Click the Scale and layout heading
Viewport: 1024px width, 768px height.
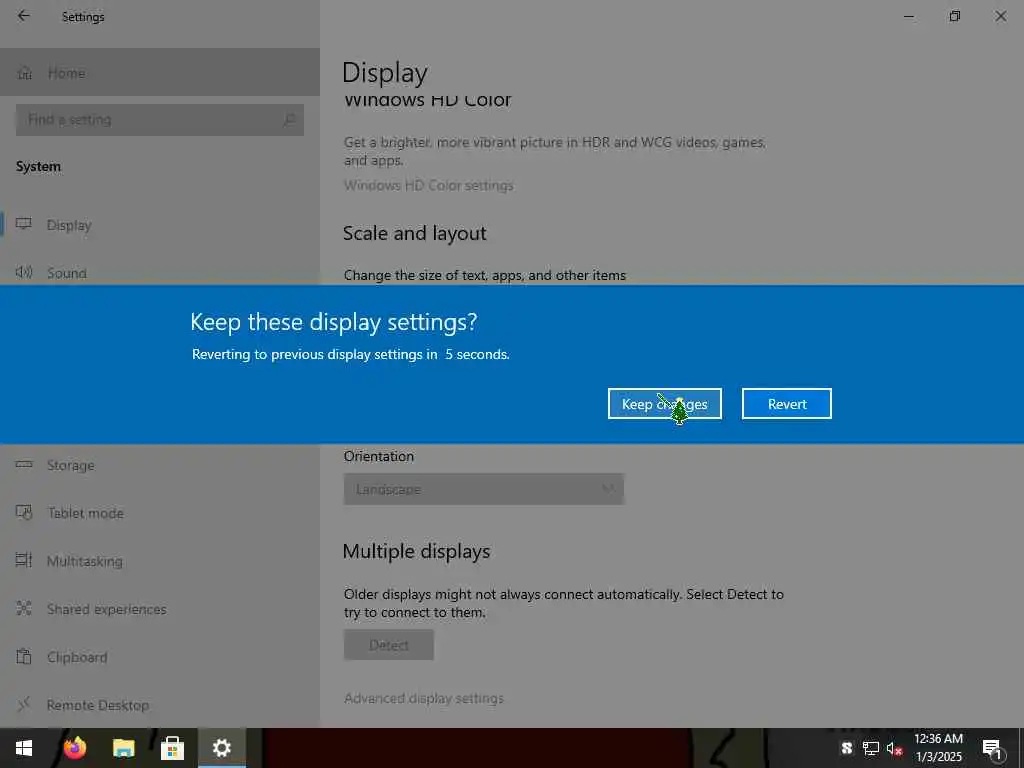coord(415,234)
